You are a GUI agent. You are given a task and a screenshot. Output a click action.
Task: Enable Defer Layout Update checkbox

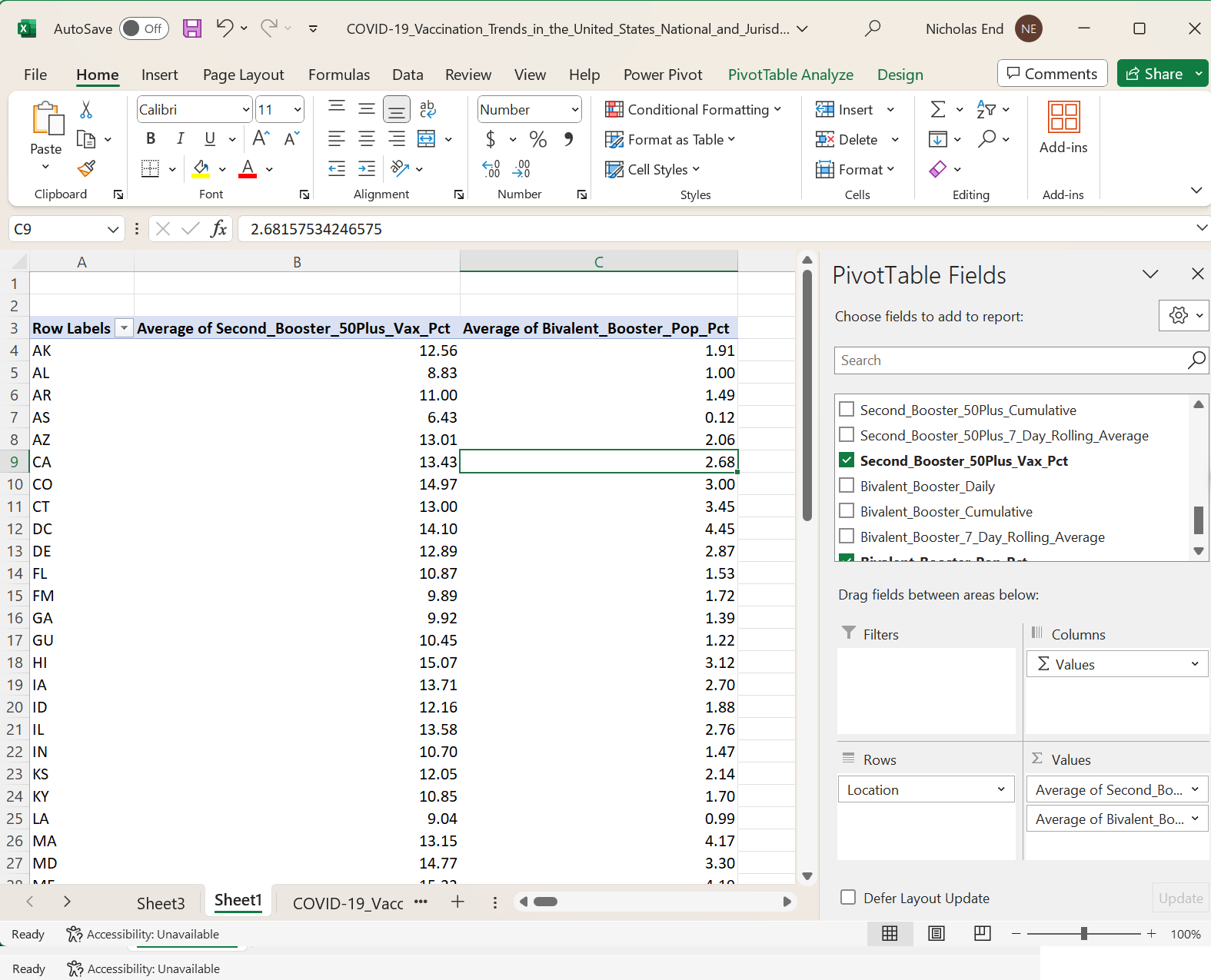tap(848, 898)
